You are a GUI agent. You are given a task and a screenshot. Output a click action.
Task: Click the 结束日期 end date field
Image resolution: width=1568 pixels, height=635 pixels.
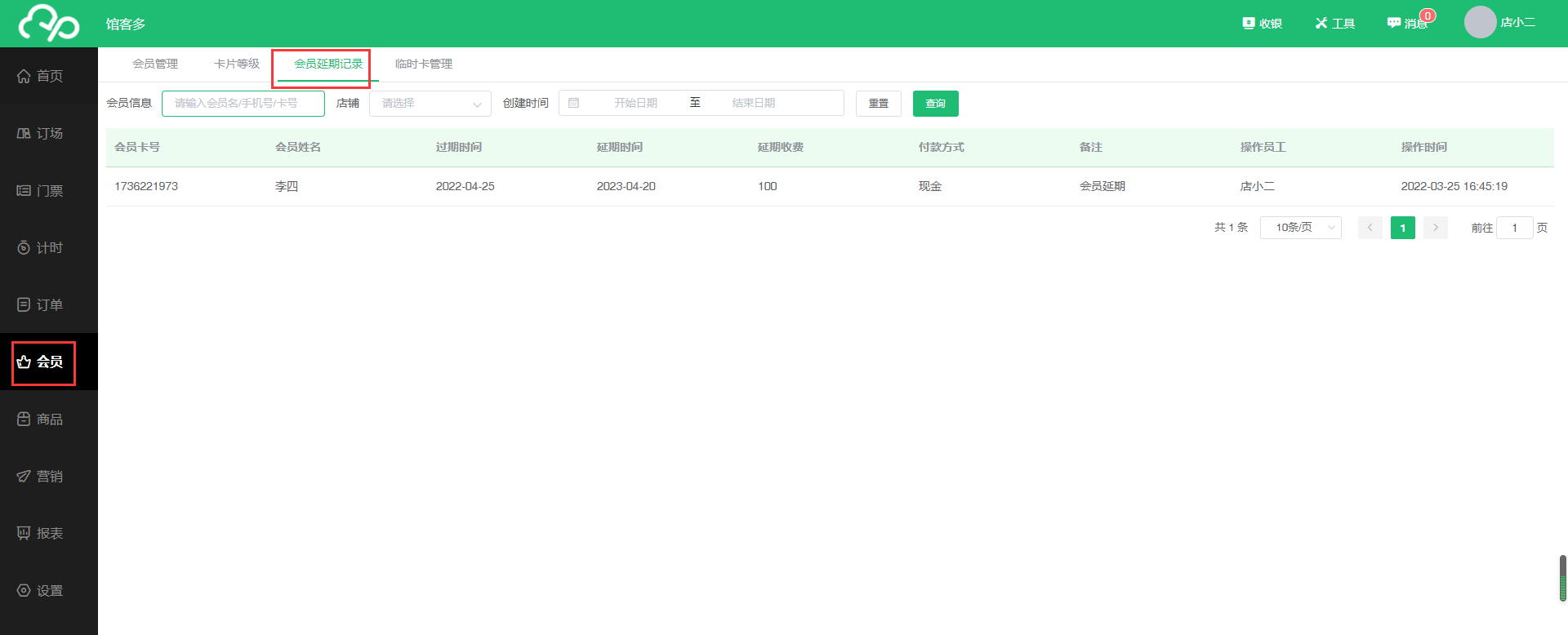pos(754,103)
